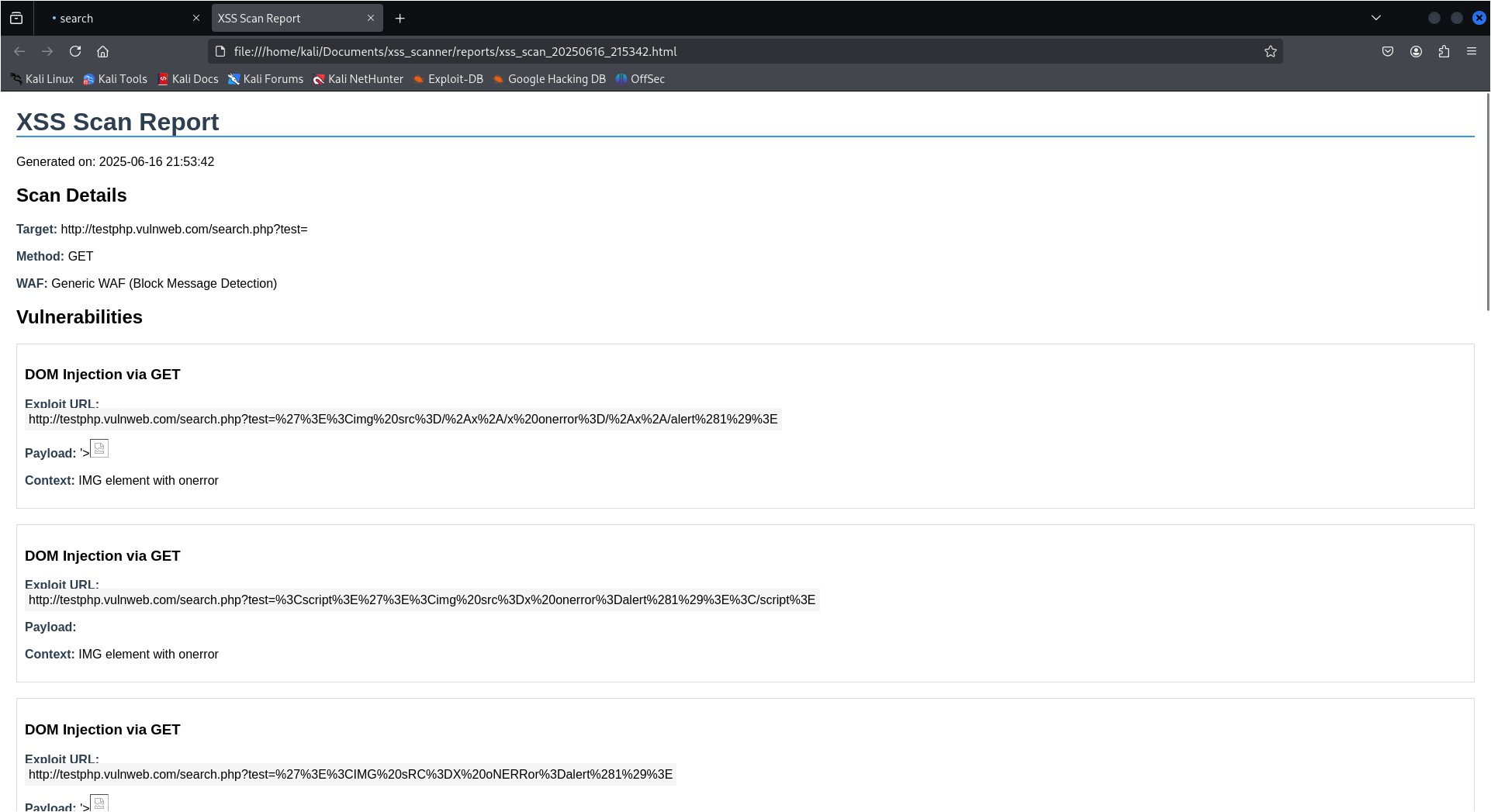Viewport: 1491px width, 812px height.
Task: Open the browser home page icon
Action: click(x=103, y=51)
